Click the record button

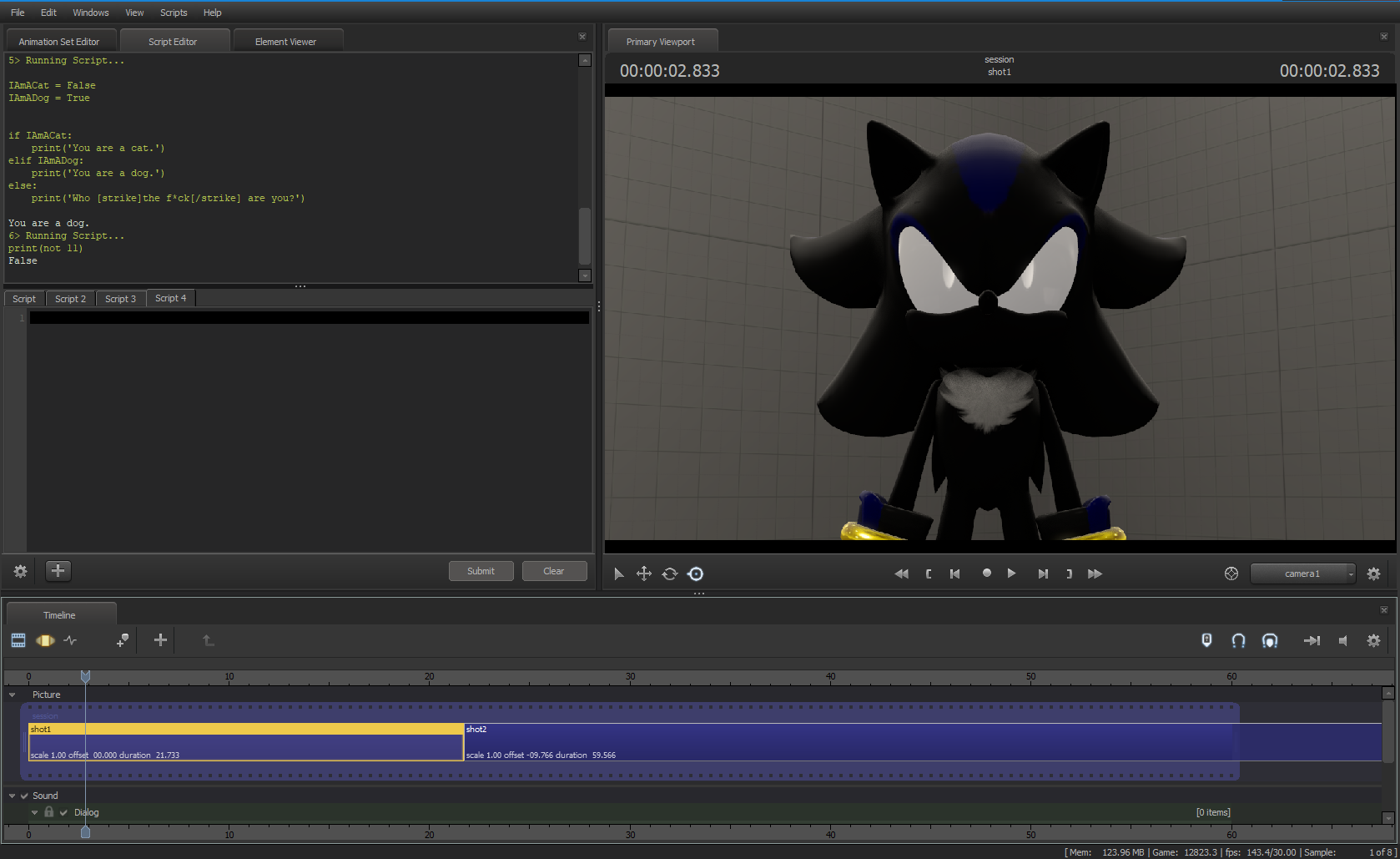[x=986, y=573]
